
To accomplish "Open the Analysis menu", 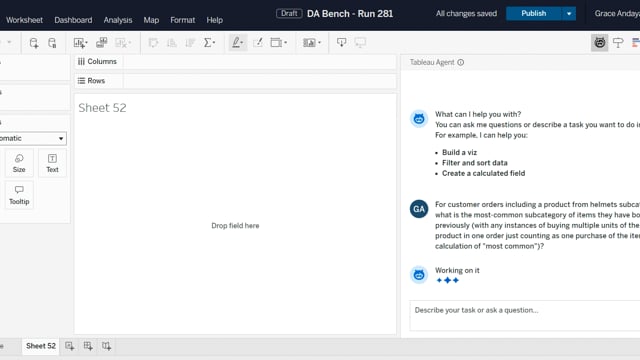I will [118, 20].
